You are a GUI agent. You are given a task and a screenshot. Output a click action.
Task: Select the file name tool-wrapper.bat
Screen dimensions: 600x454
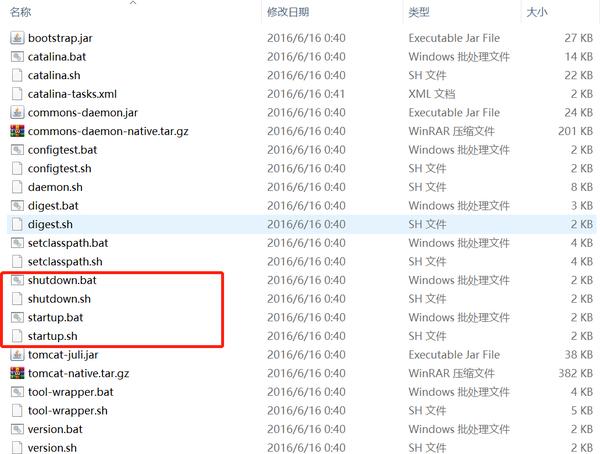pos(71,392)
